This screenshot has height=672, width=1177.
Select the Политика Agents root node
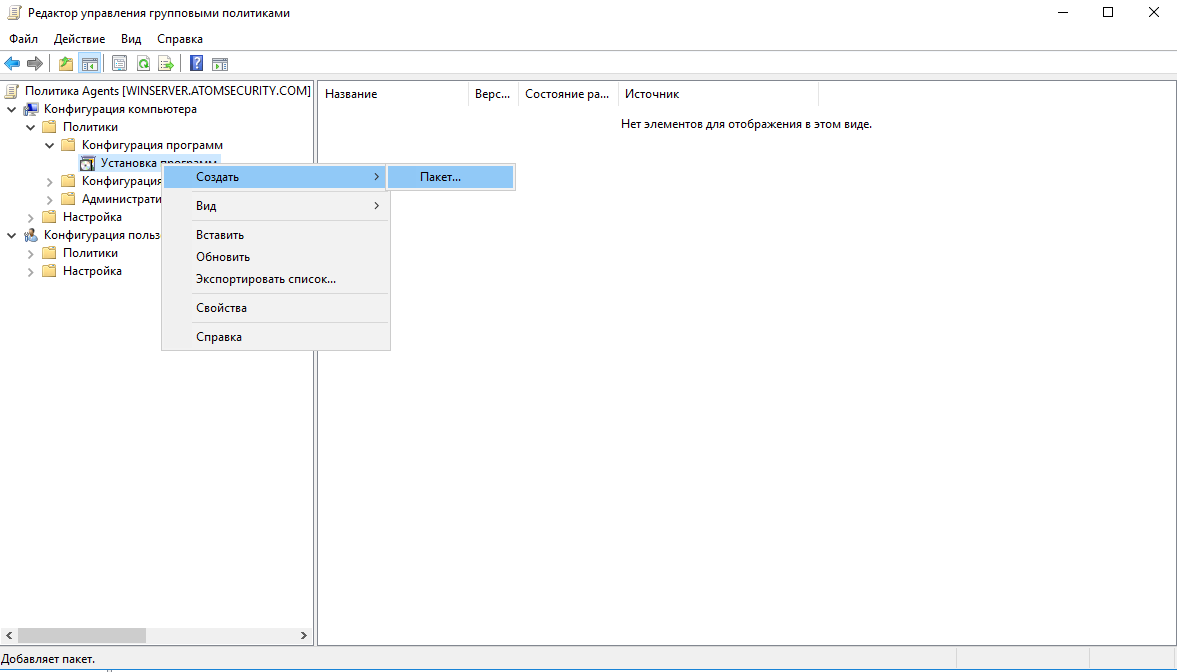point(167,91)
